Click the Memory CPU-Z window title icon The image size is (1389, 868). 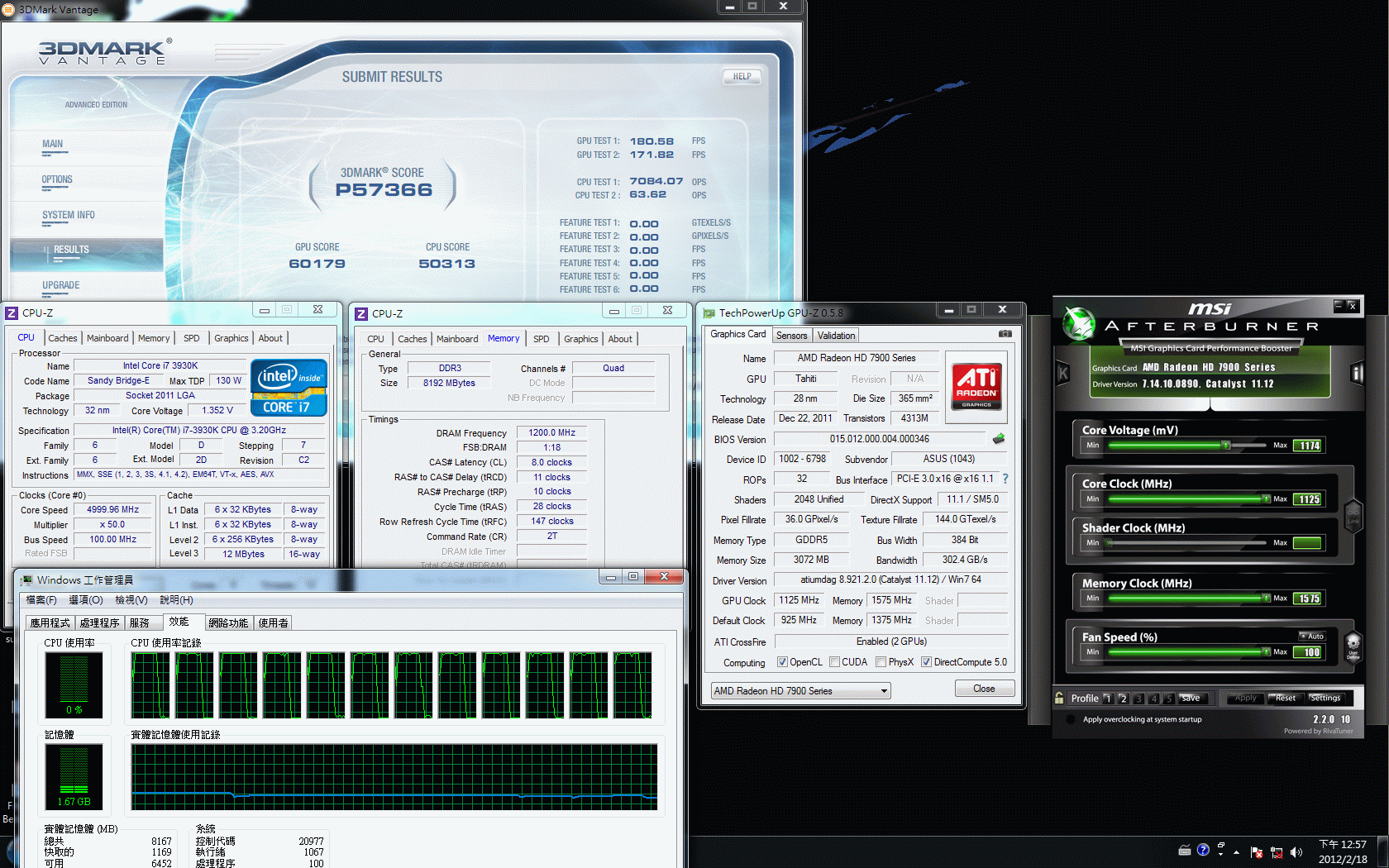(x=361, y=313)
